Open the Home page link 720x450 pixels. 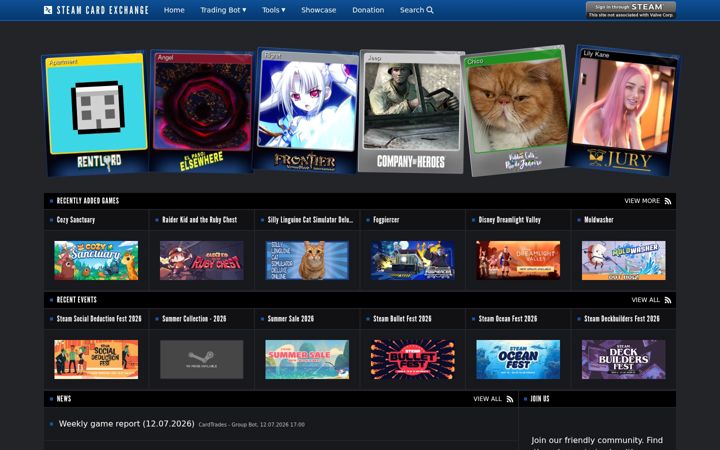point(174,10)
